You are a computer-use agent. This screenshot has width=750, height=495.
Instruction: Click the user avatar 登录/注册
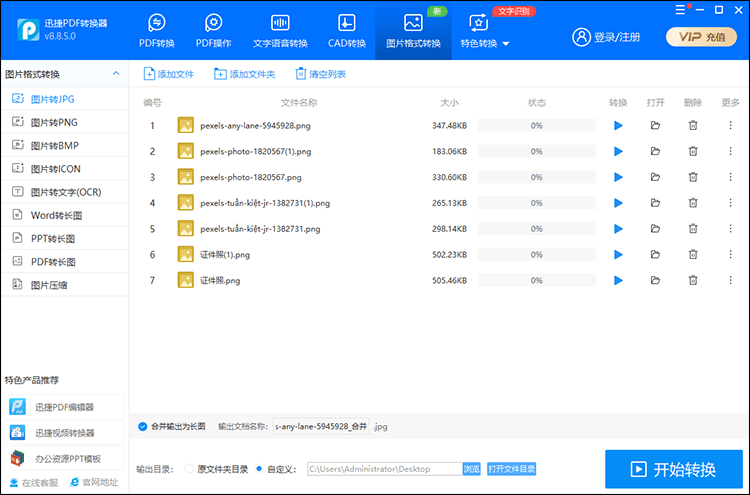pyautogui.click(x=581, y=37)
